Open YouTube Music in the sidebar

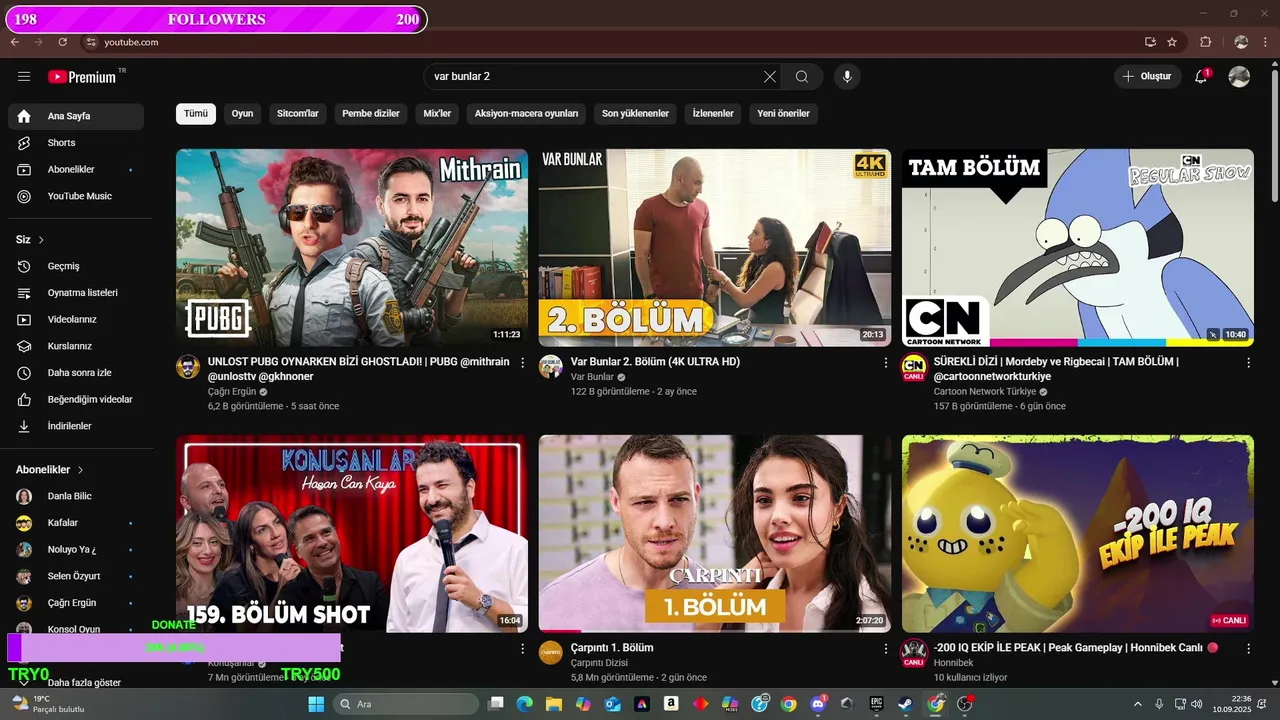[76, 196]
